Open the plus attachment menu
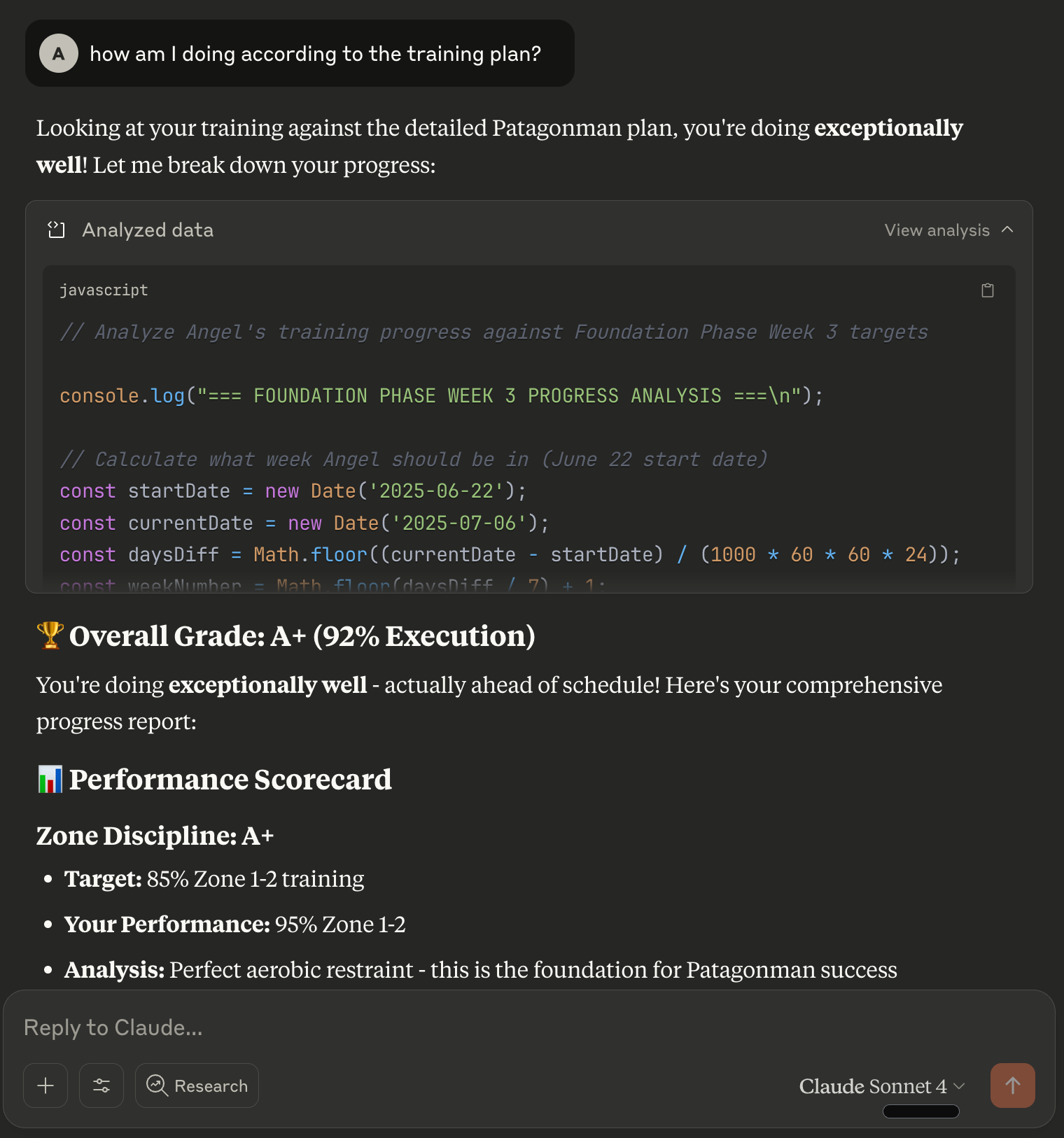1064x1138 pixels. pyautogui.click(x=45, y=1086)
